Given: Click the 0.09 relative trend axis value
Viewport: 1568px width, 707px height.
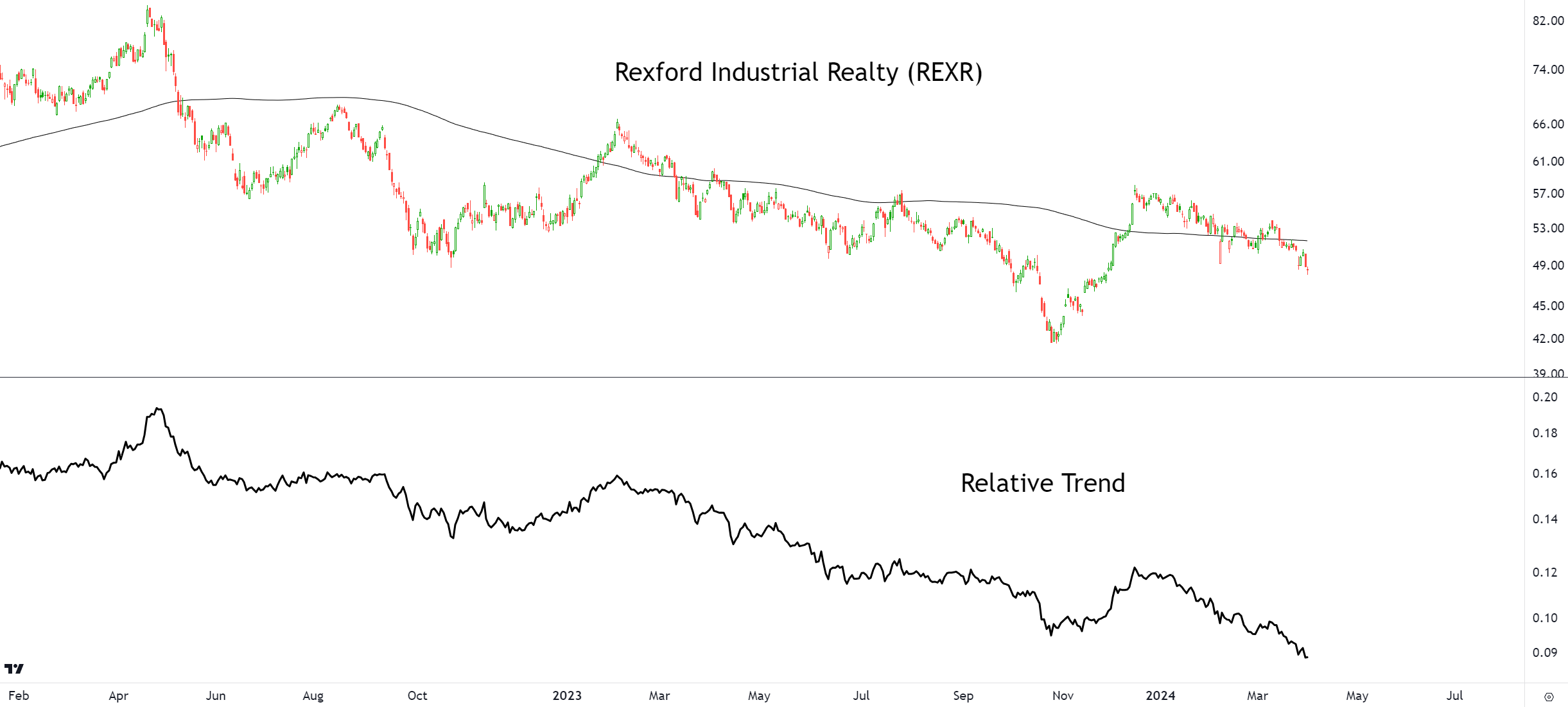Looking at the screenshot, I should (x=1545, y=652).
